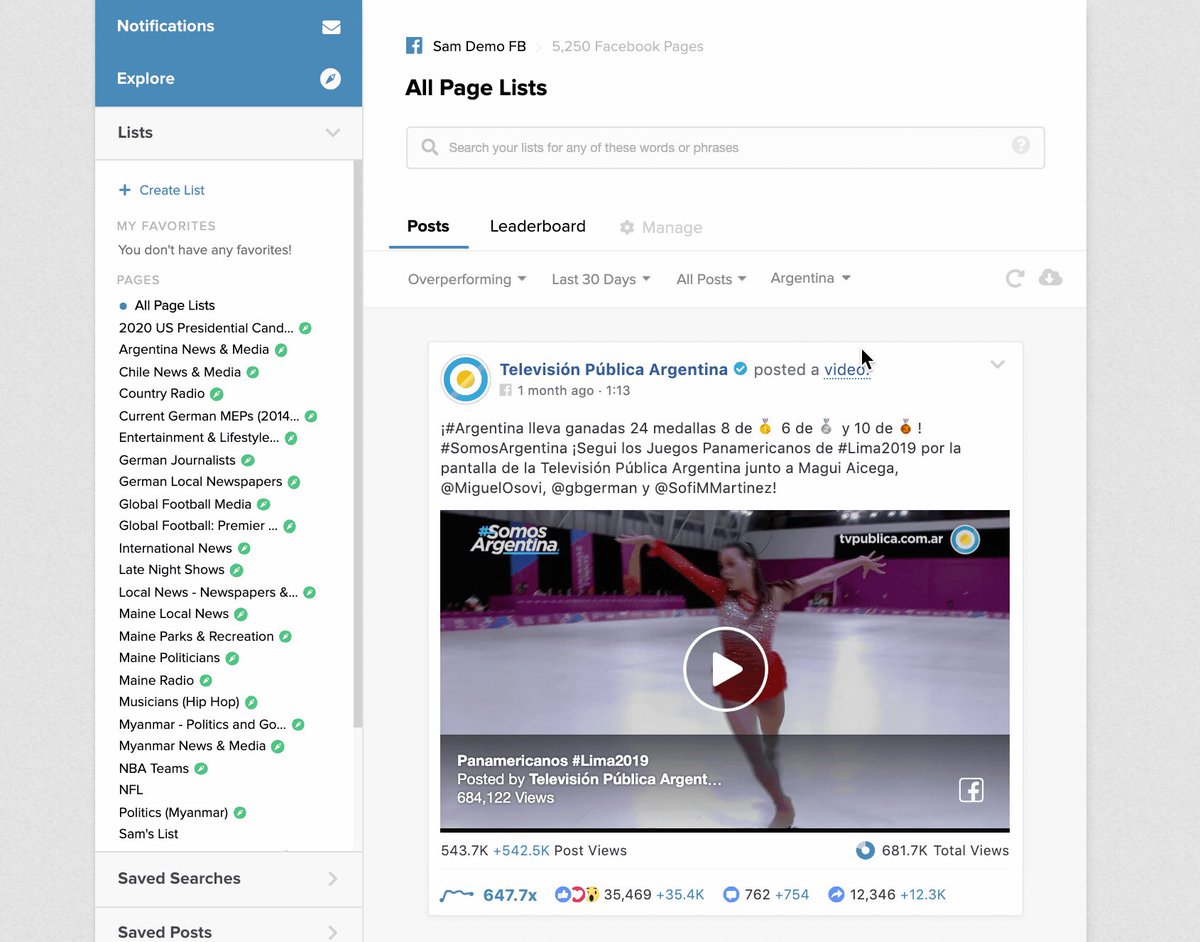Click the video link in post header
The image size is (1200, 942).
846,369
